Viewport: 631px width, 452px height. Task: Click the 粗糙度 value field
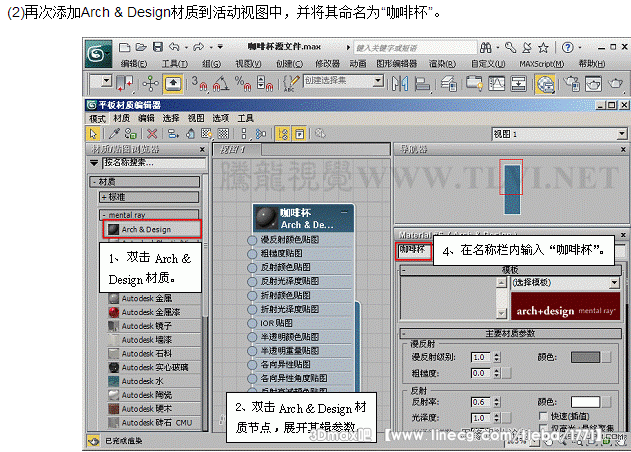(x=480, y=373)
